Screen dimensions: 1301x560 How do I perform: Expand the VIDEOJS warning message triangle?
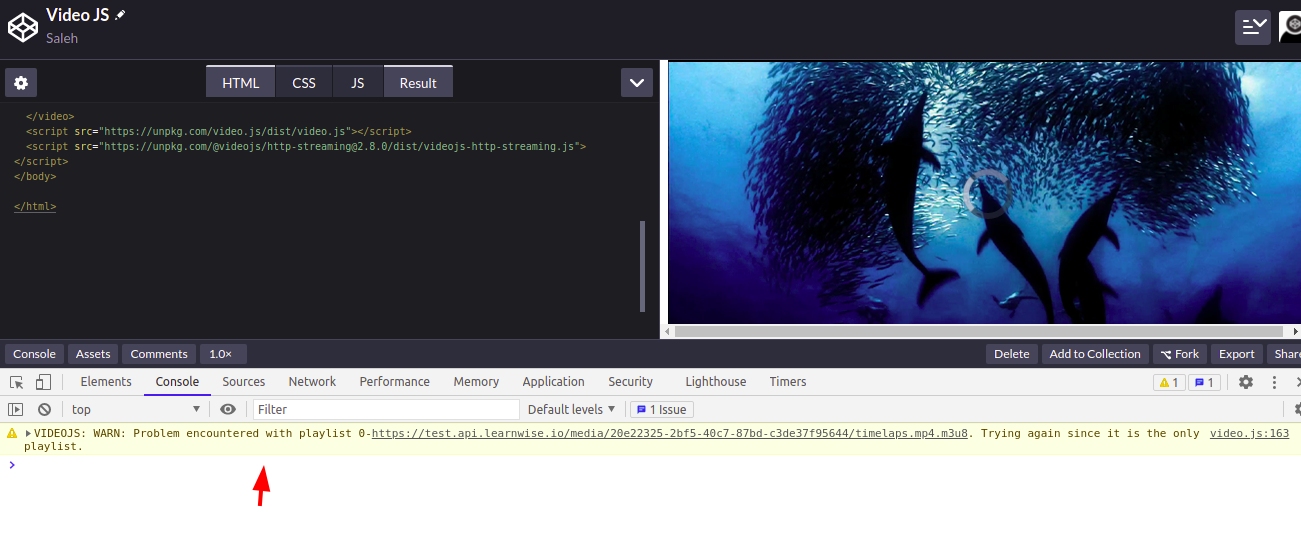[29, 434]
